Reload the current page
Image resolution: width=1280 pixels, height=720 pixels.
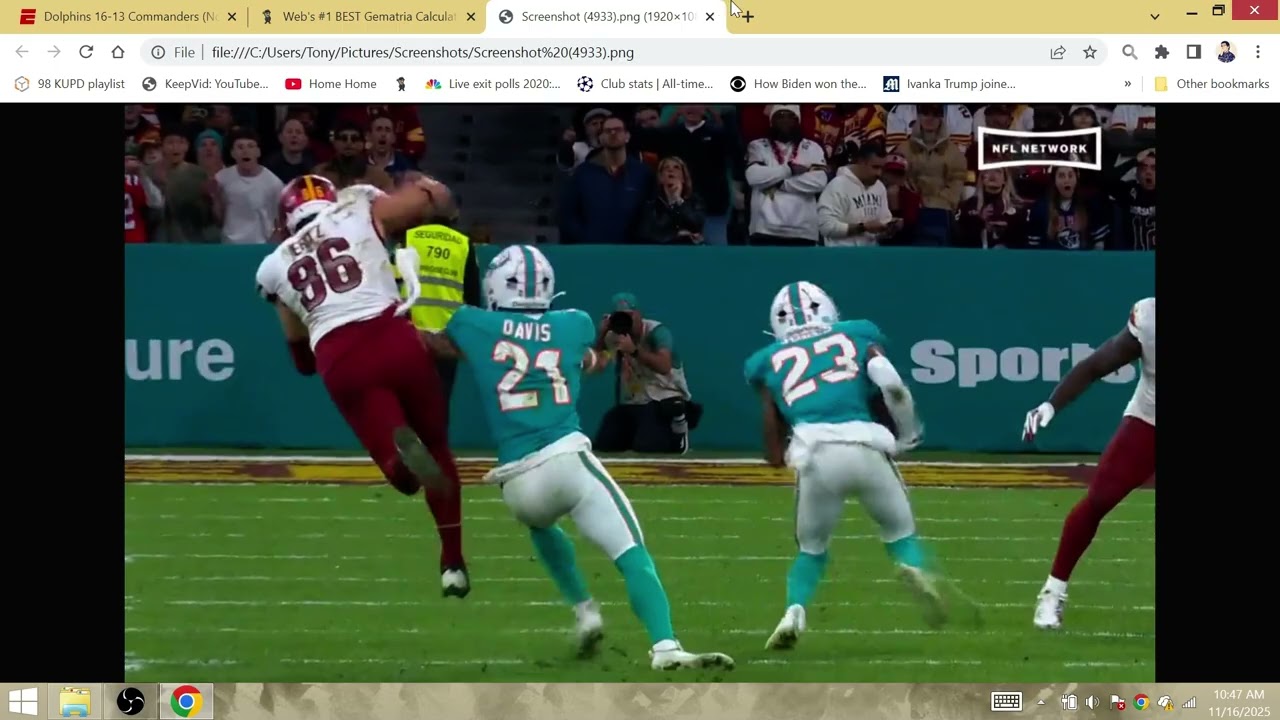pos(86,52)
